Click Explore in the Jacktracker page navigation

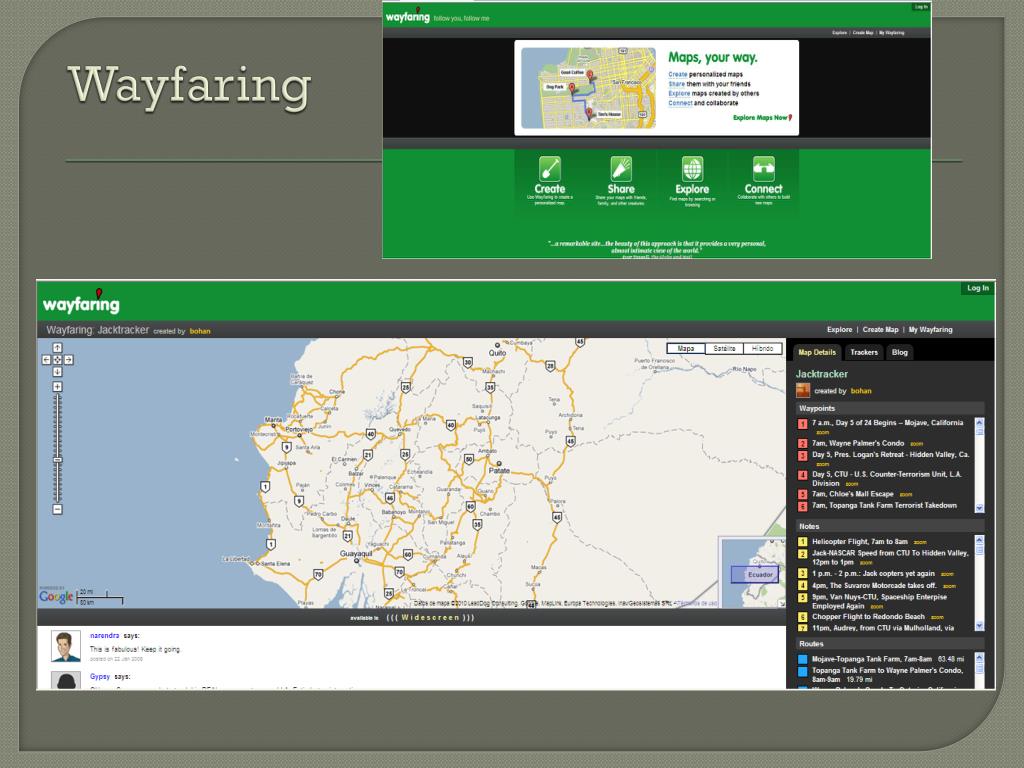coord(839,330)
